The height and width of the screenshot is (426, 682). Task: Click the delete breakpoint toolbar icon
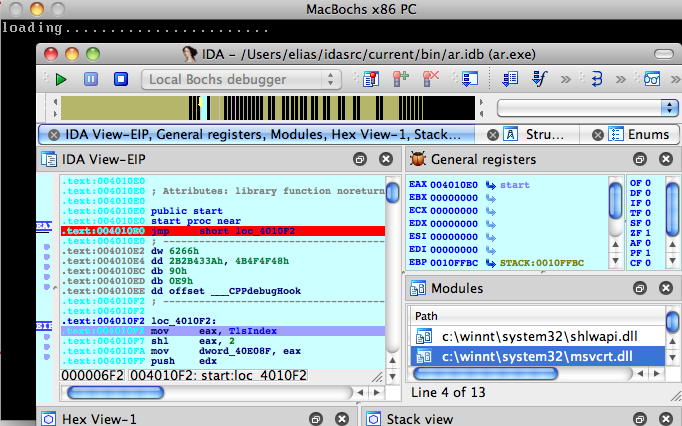click(x=431, y=78)
